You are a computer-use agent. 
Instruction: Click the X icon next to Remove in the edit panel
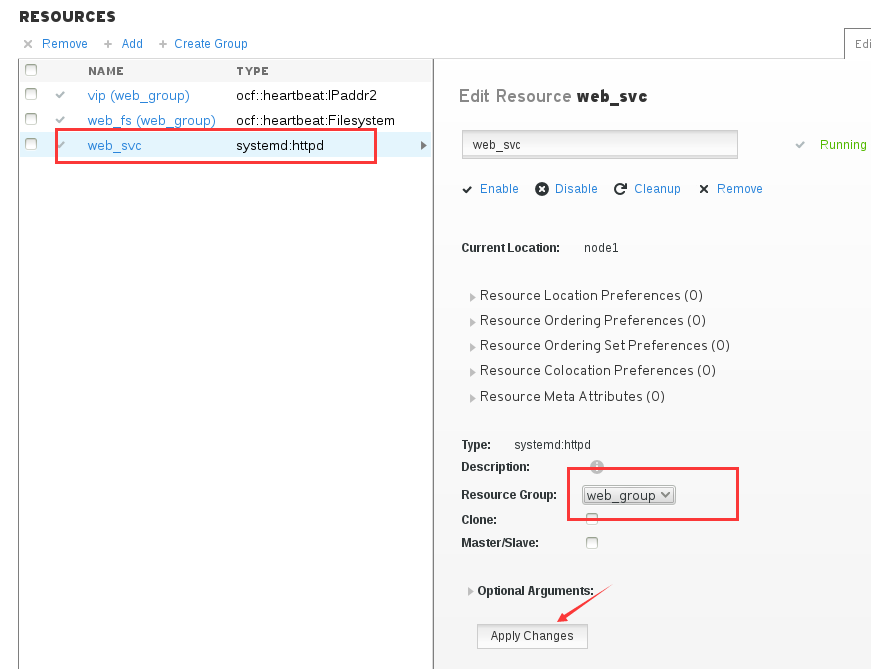pos(704,189)
